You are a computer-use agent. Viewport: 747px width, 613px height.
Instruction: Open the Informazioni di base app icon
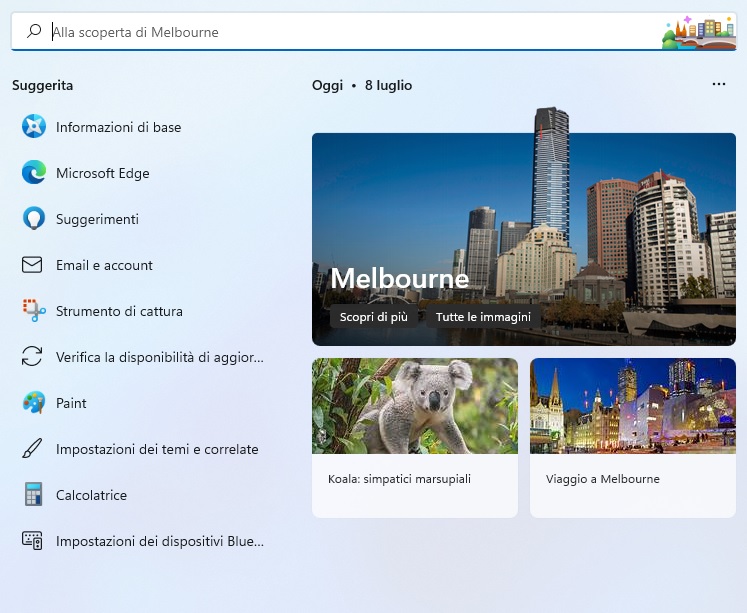pos(34,127)
